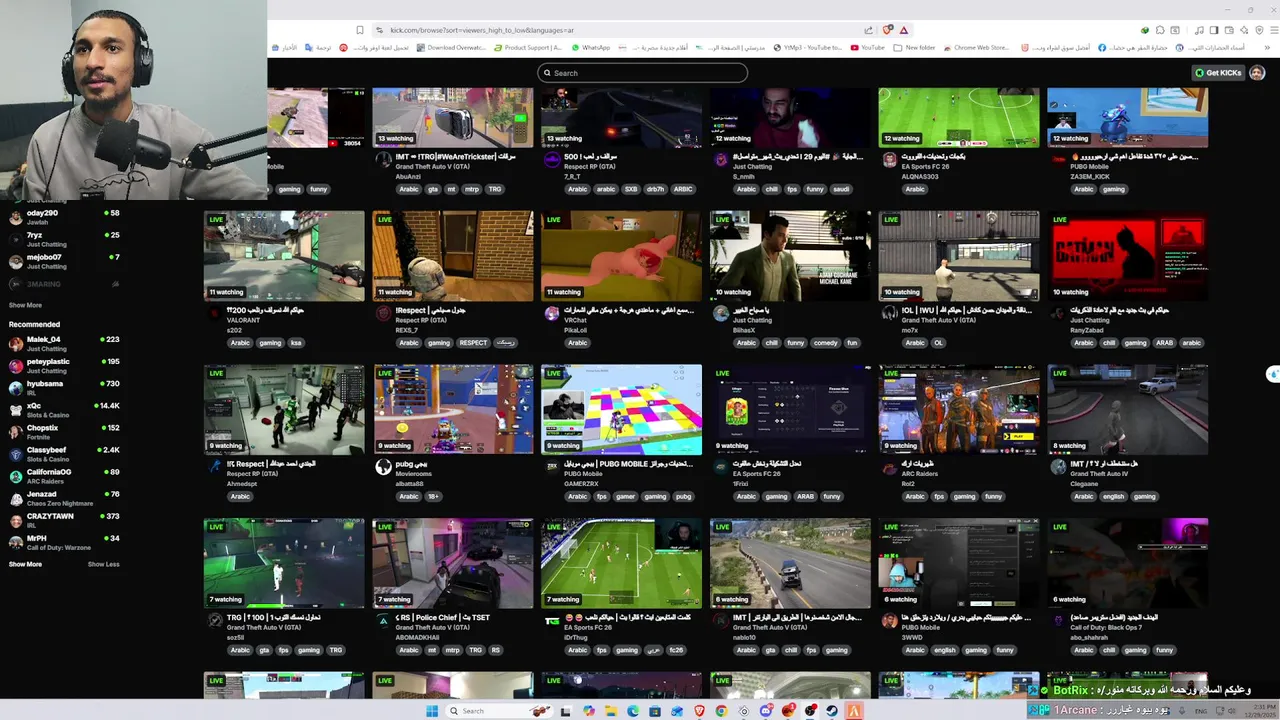Click the fc26 tag under iDrThug stream
Image resolution: width=1280 pixels, height=720 pixels.
677,650
